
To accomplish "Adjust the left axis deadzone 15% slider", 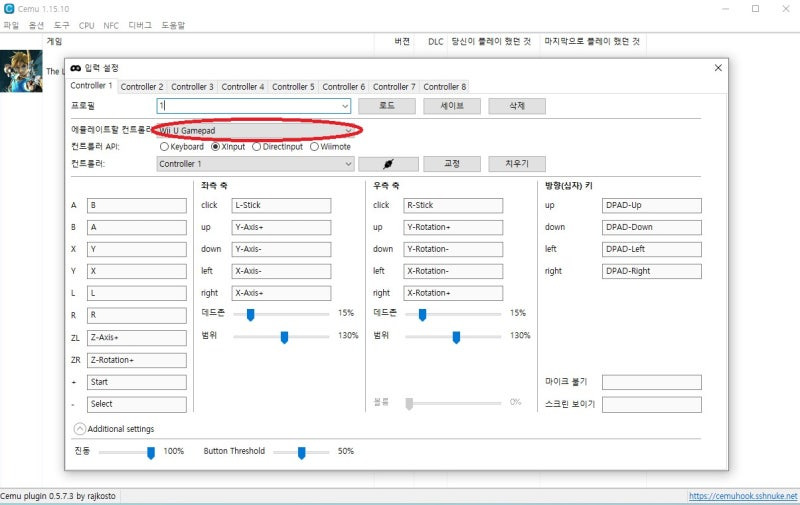I will point(251,315).
